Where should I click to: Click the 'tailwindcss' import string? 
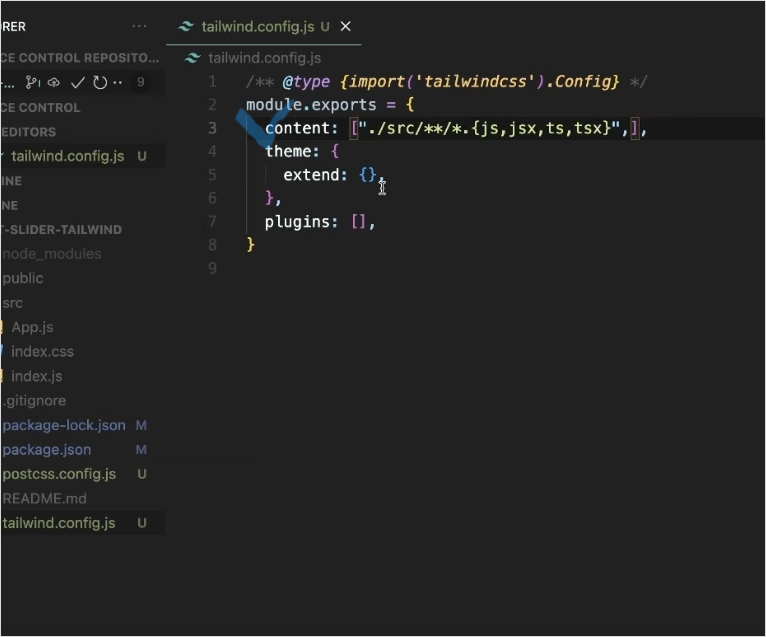click(x=475, y=81)
